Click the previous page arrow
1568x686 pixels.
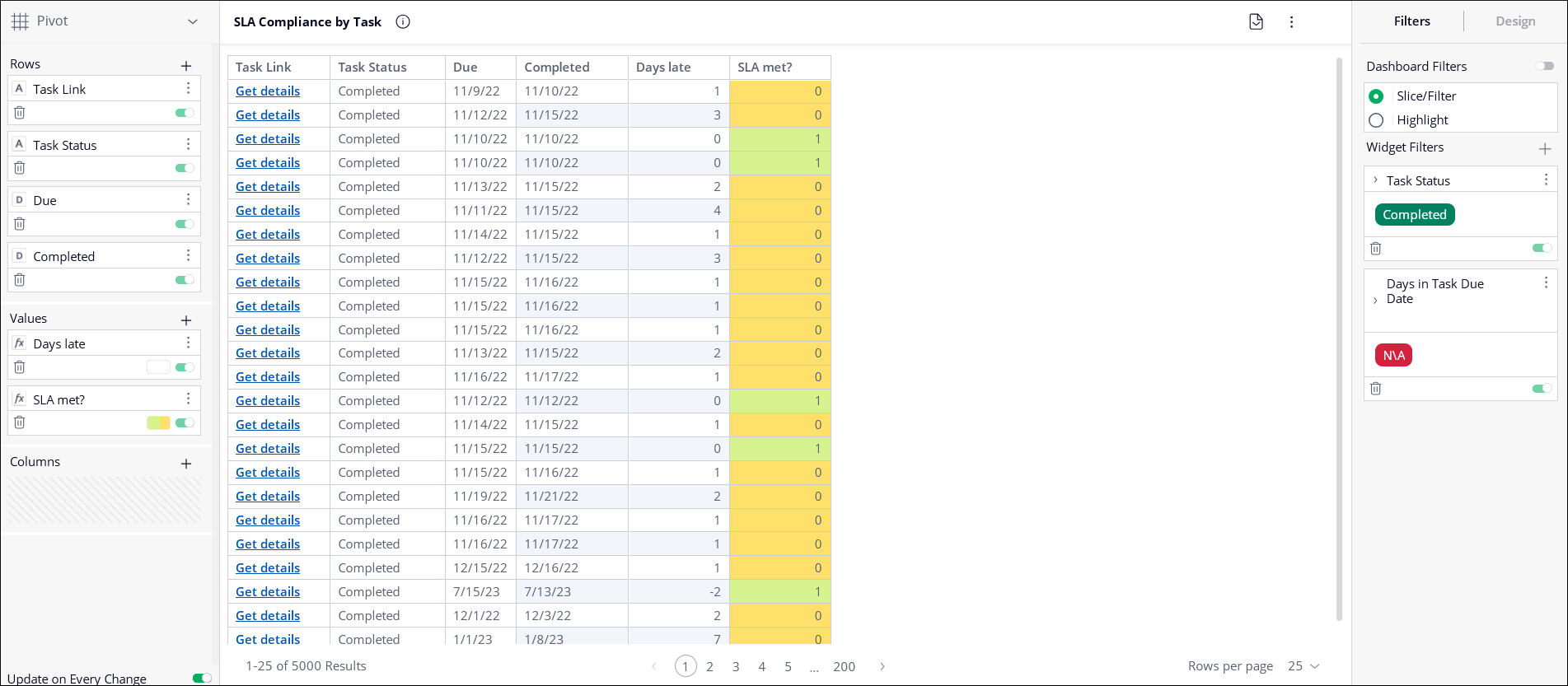point(654,666)
